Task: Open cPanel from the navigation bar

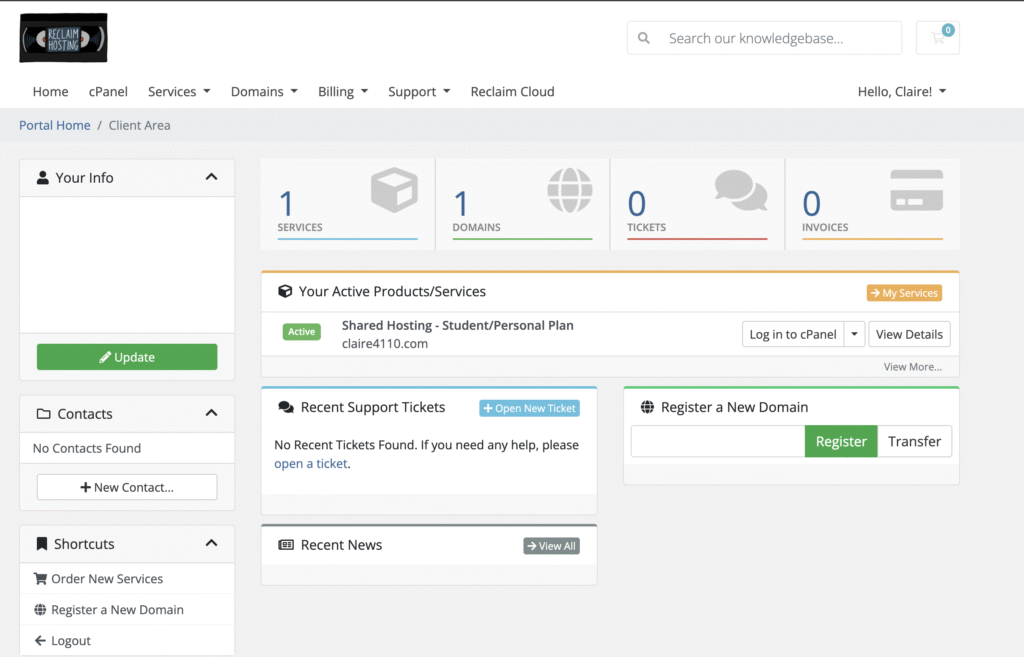Action: pos(108,91)
